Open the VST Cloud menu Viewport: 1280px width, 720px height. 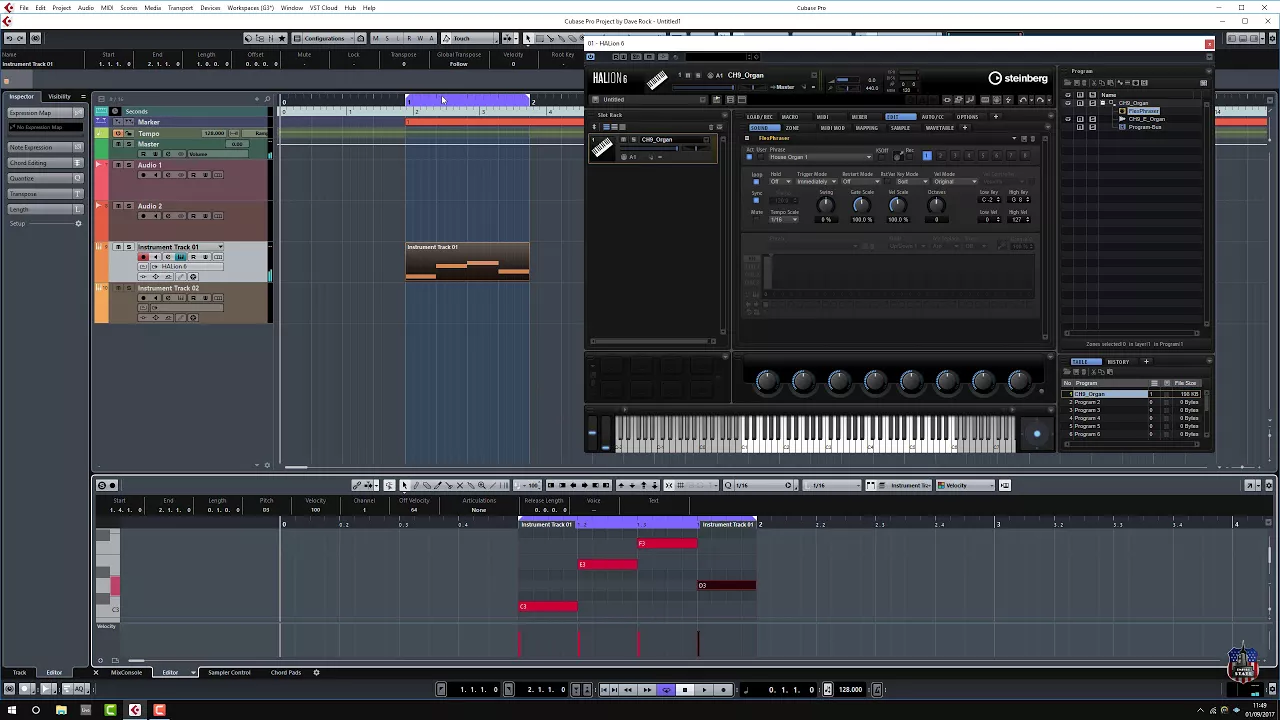323,7
